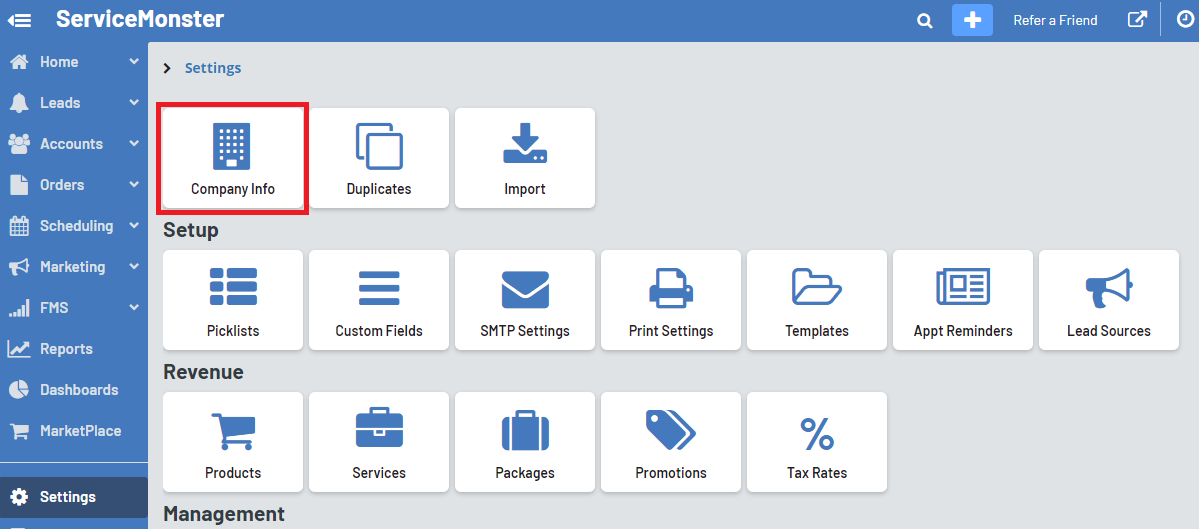
Task: Click the blue plus add button
Action: (972, 20)
